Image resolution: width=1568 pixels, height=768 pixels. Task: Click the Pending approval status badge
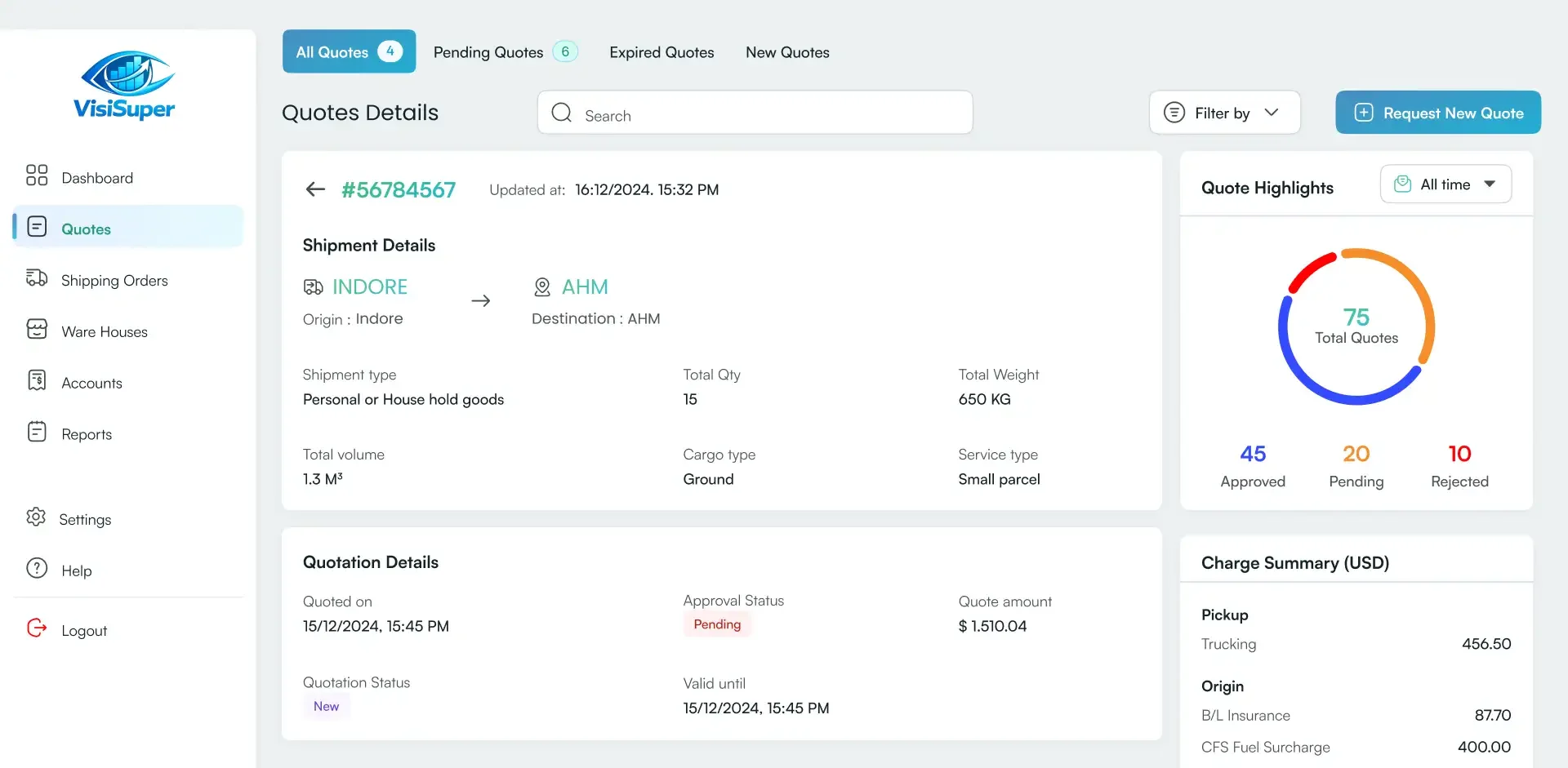717,624
